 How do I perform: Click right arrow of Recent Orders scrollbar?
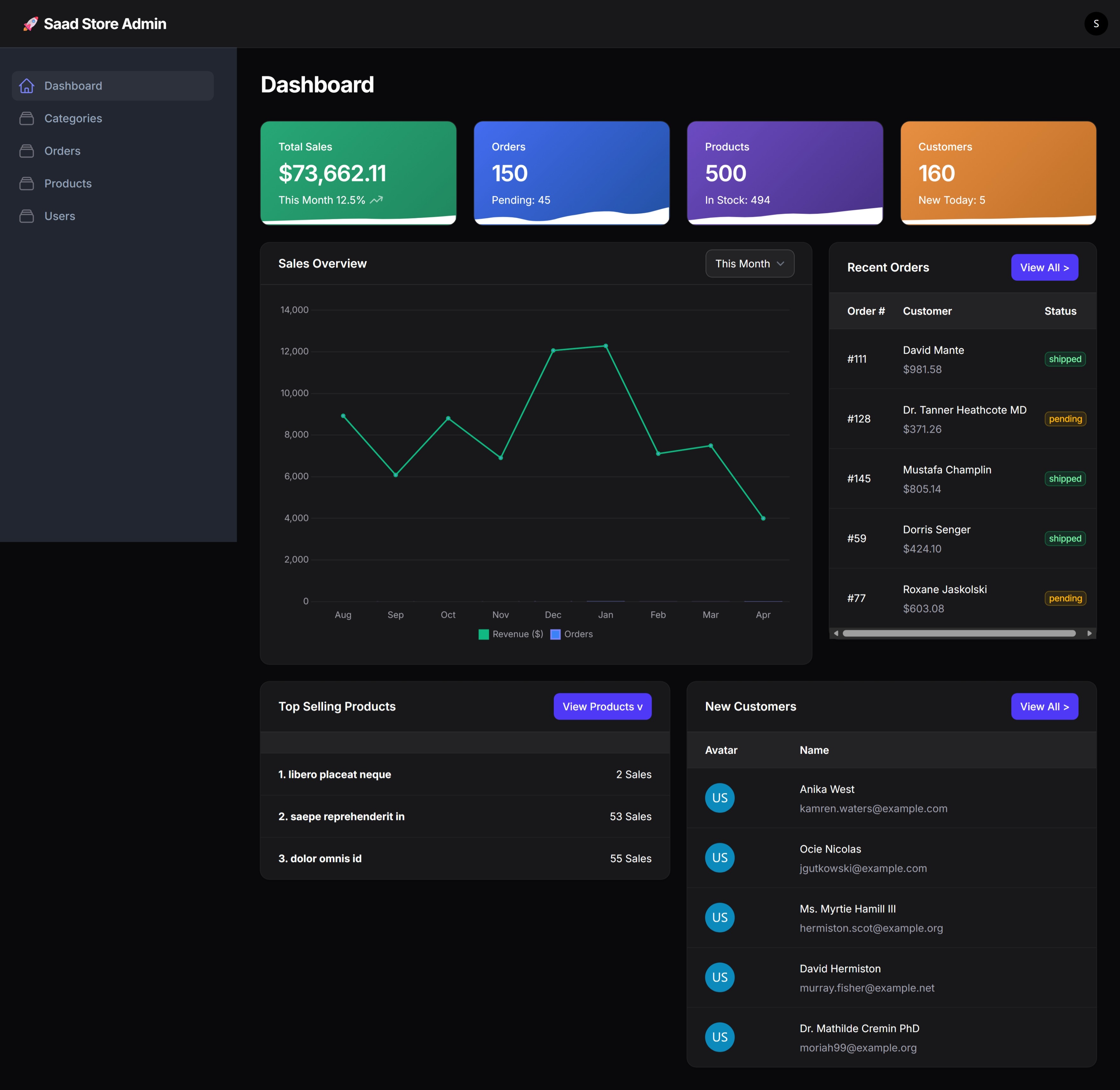click(x=1089, y=633)
